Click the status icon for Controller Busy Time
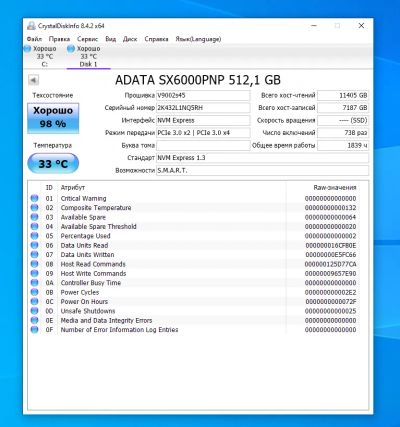The width and height of the screenshot is (400, 427). point(34,283)
